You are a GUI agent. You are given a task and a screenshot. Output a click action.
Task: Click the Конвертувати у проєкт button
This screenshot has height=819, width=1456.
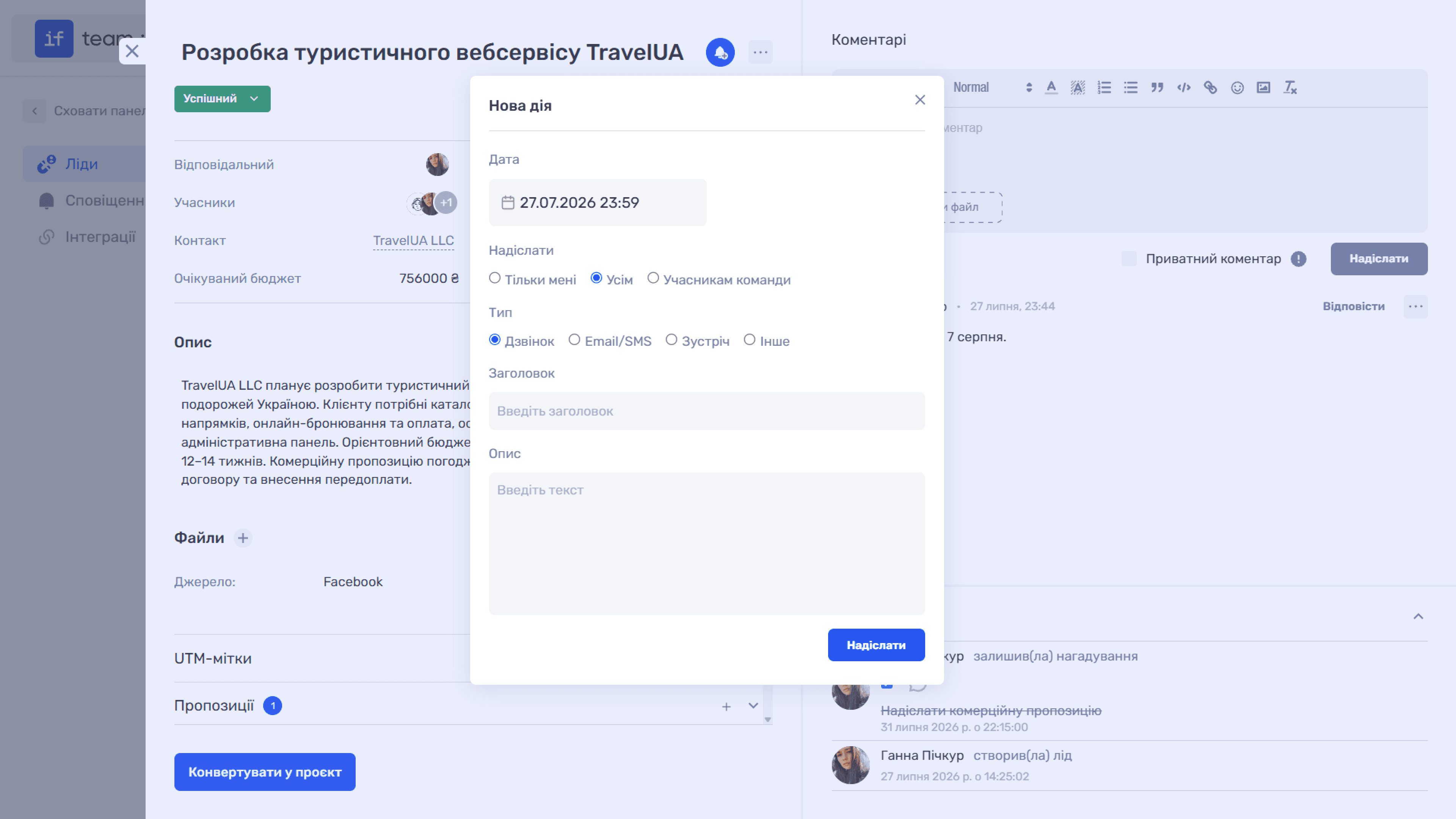pyautogui.click(x=265, y=772)
